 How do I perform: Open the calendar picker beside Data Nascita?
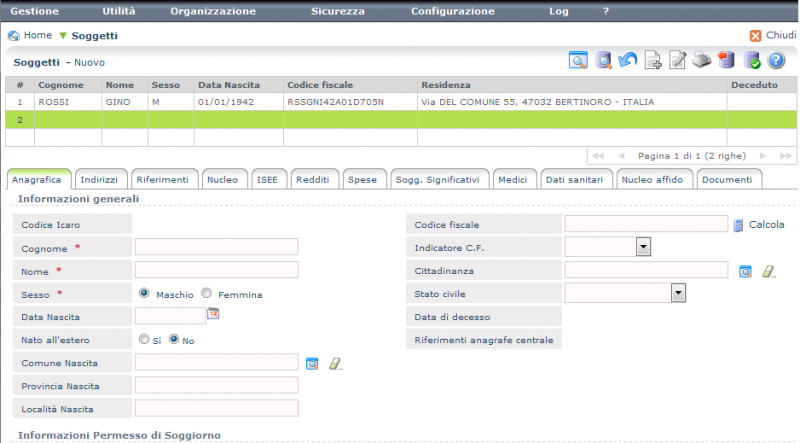213,314
